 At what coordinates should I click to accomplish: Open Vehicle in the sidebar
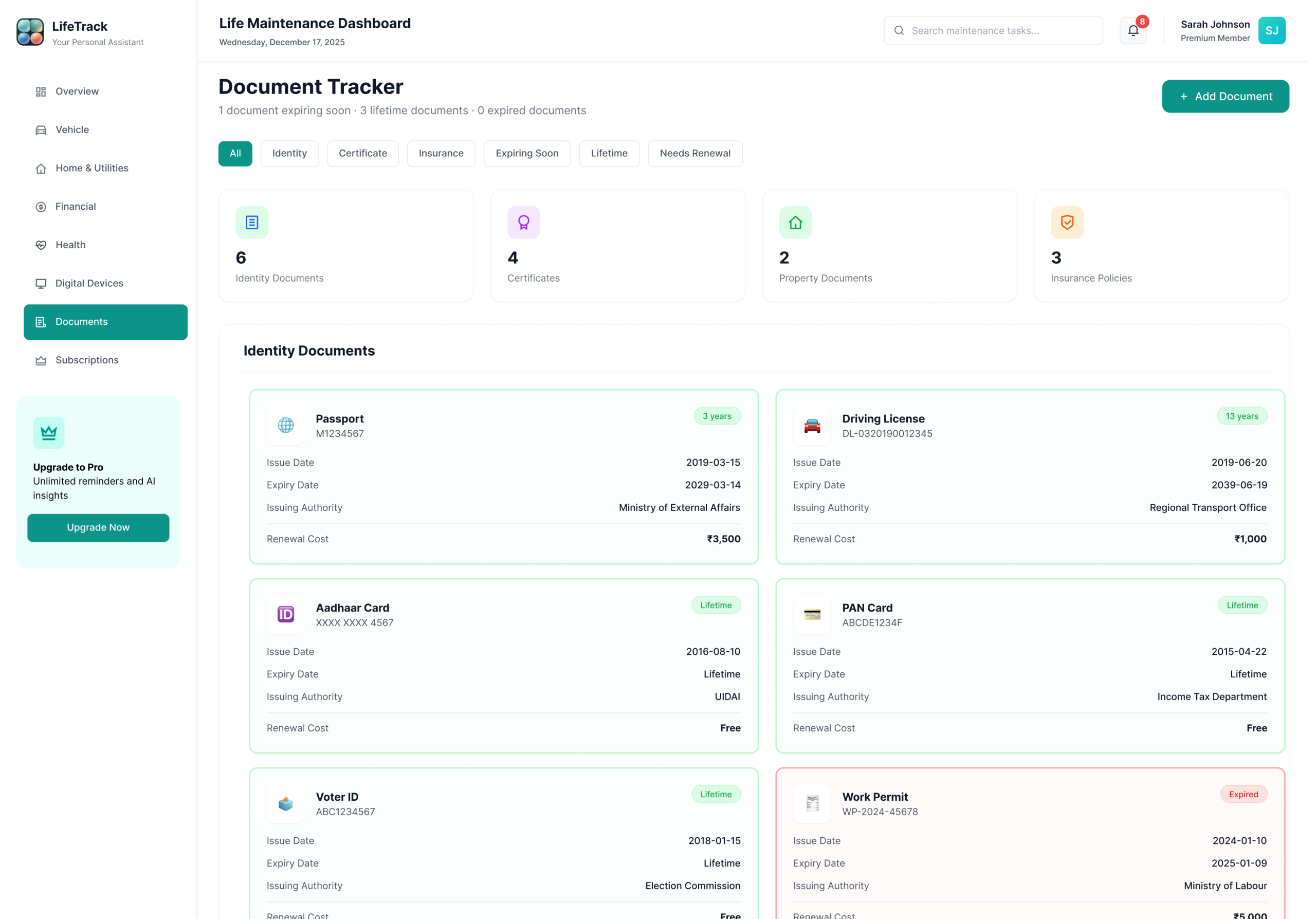click(x=72, y=130)
